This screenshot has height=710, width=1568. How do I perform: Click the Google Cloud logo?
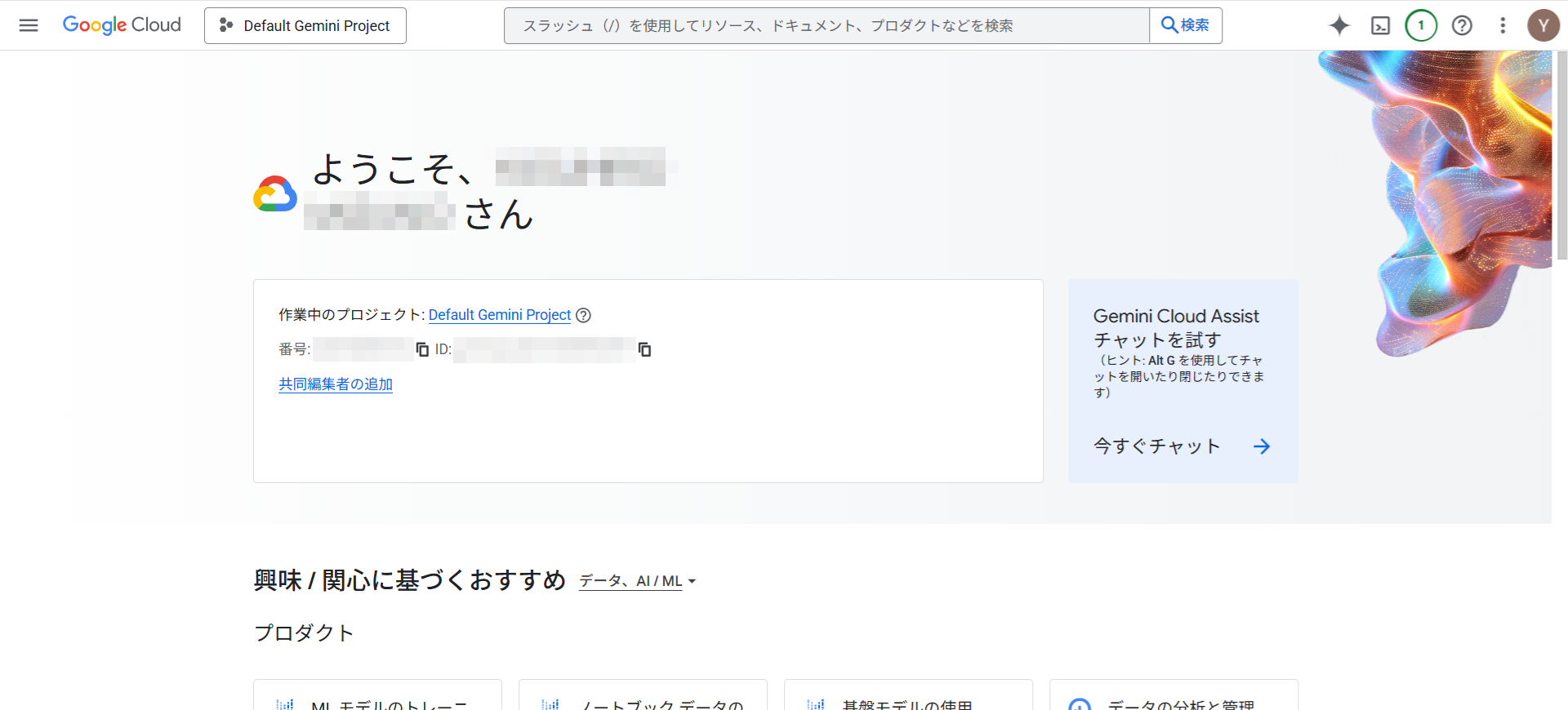pyautogui.click(x=122, y=25)
